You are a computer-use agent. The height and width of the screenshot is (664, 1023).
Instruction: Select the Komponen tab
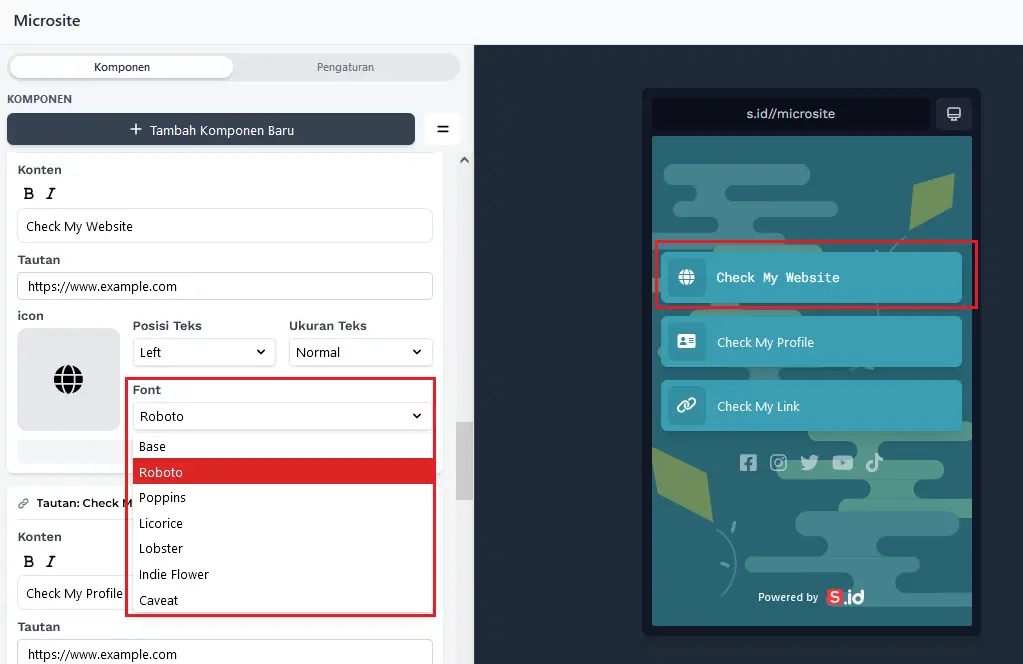point(121,67)
